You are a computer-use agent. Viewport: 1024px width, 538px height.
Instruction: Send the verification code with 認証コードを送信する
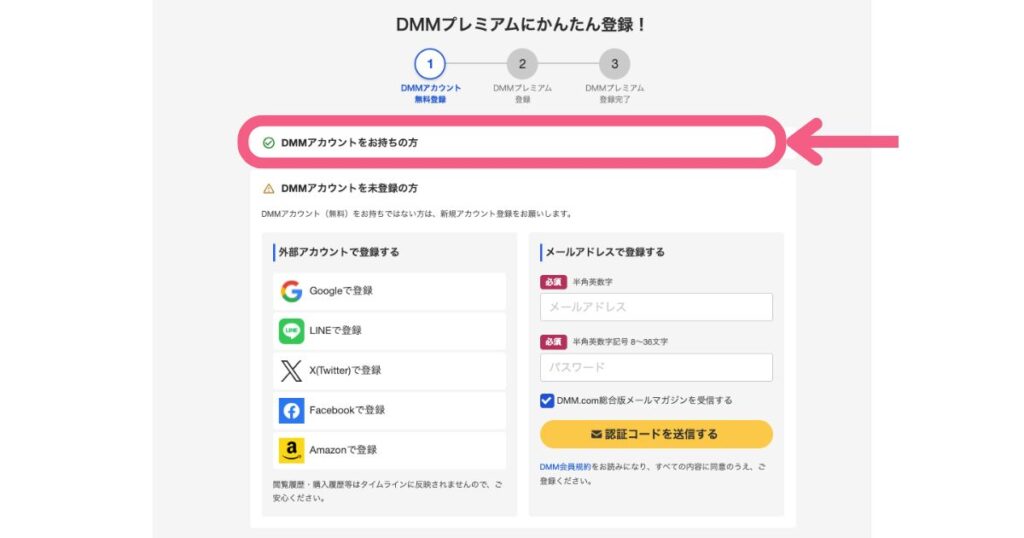point(656,434)
